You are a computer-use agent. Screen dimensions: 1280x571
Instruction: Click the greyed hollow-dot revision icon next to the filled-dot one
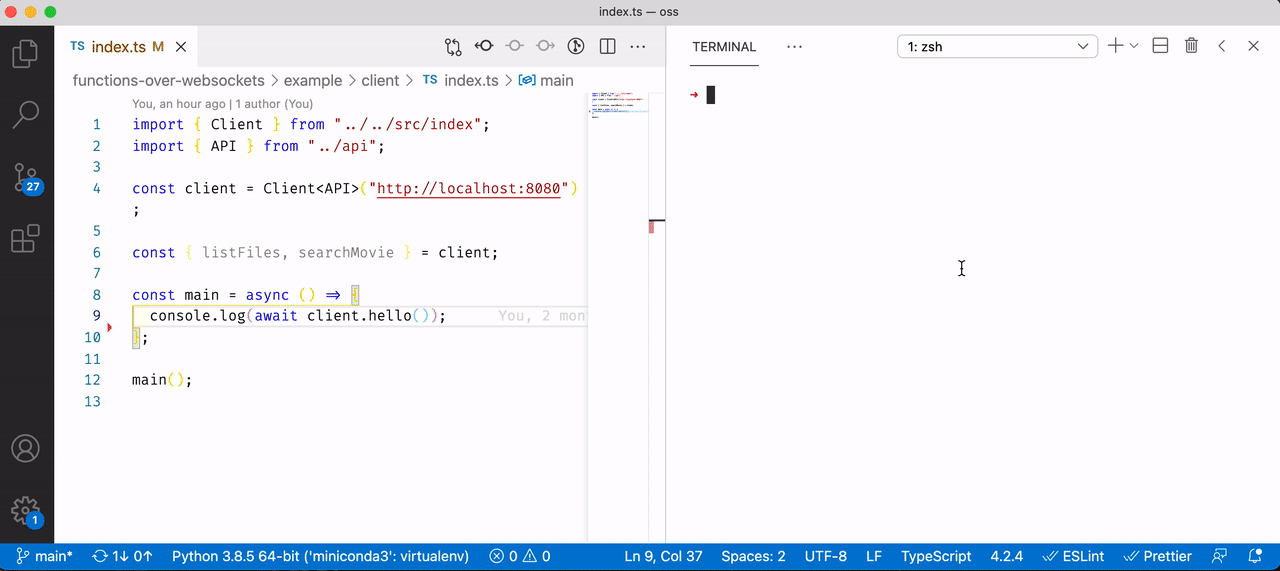pyautogui.click(x=515, y=46)
